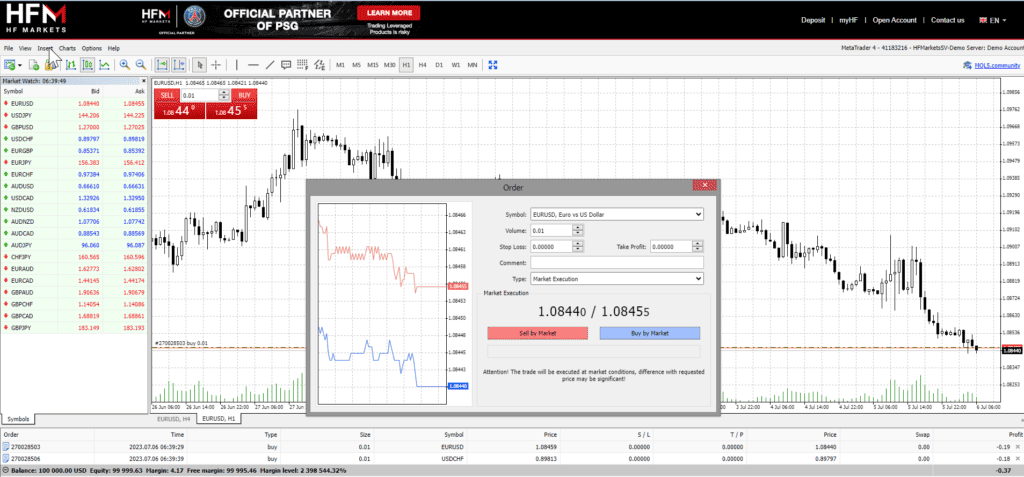The width and height of the screenshot is (1024, 477).
Task: Click the Buy by Market button
Action: click(x=650, y=333)
